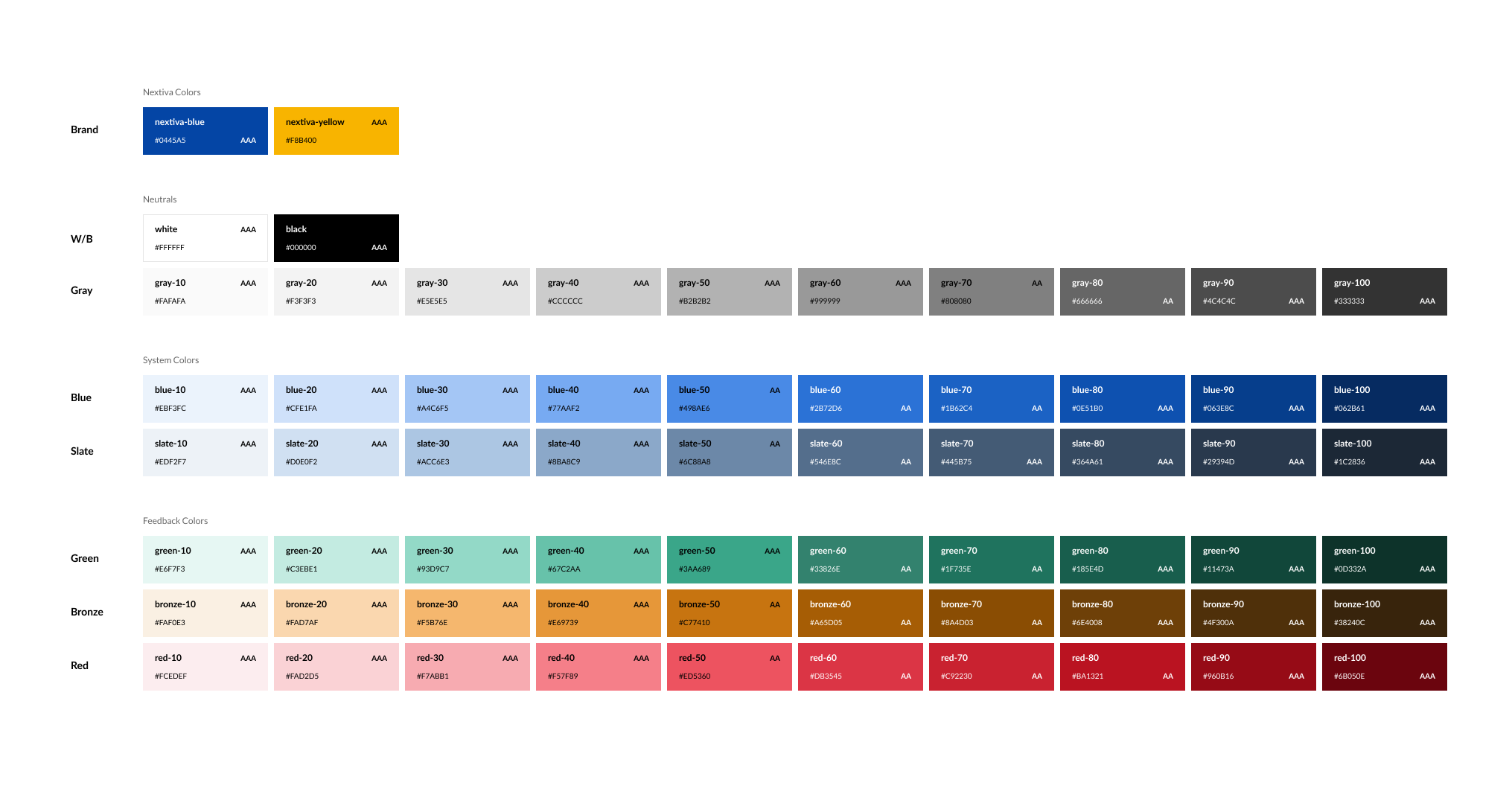Select the slate-90 swatch
1512x806 pixels.
point(1253,452)
